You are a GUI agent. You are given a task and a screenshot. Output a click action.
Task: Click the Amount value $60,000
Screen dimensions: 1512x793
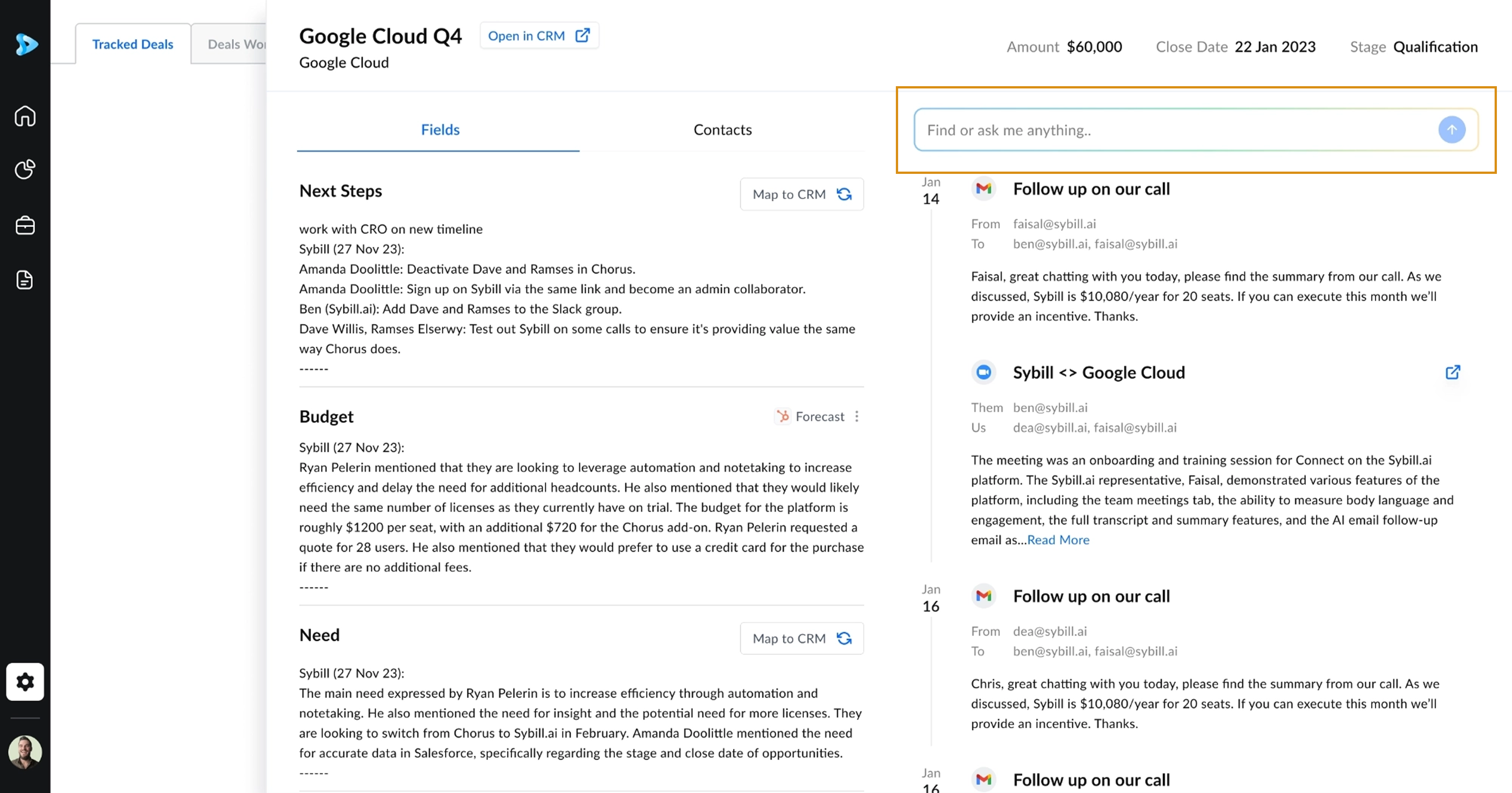tap(1095, 47)
